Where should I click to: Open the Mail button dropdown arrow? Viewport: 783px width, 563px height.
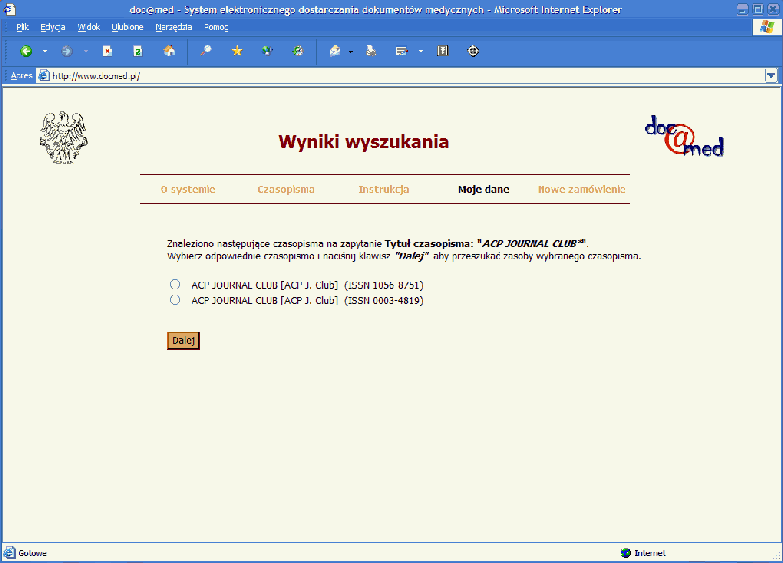click(x=351, y=50)
